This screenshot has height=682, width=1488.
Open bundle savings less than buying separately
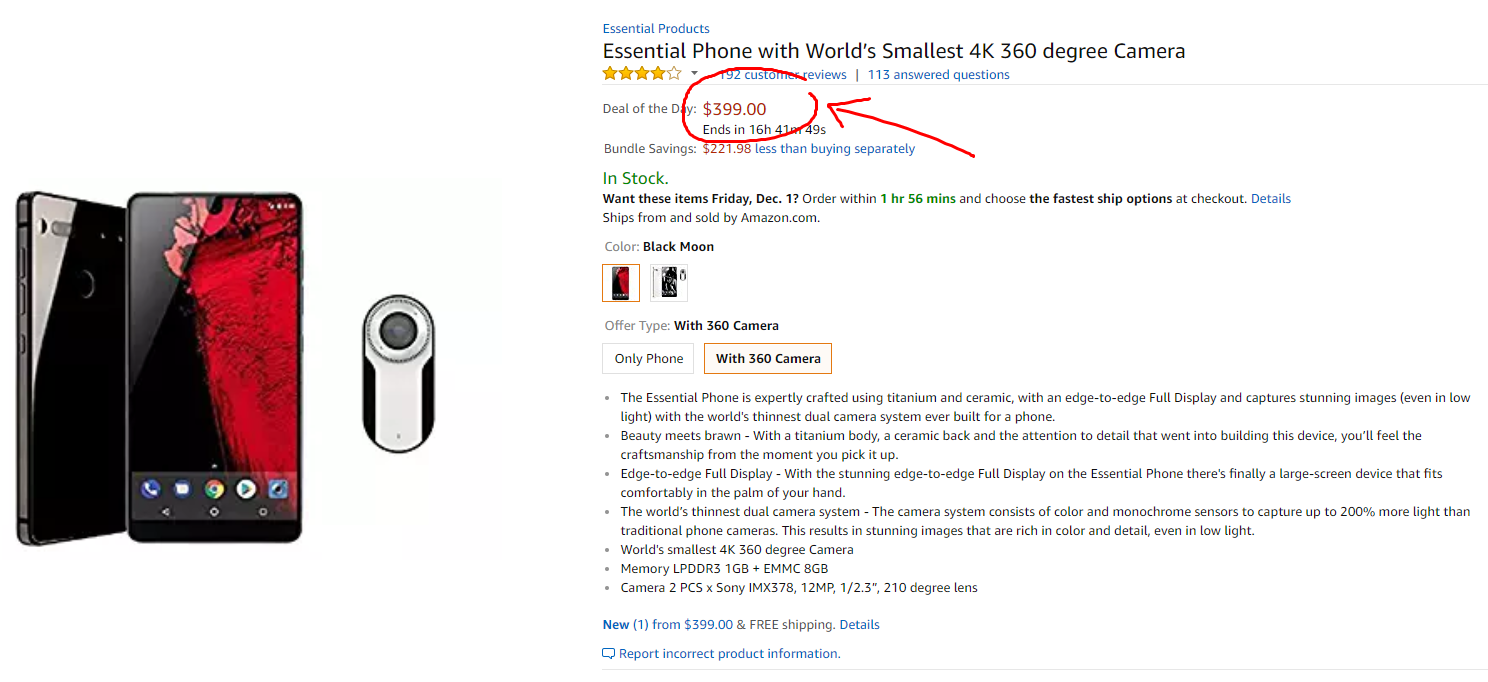(x=835, y=149)
